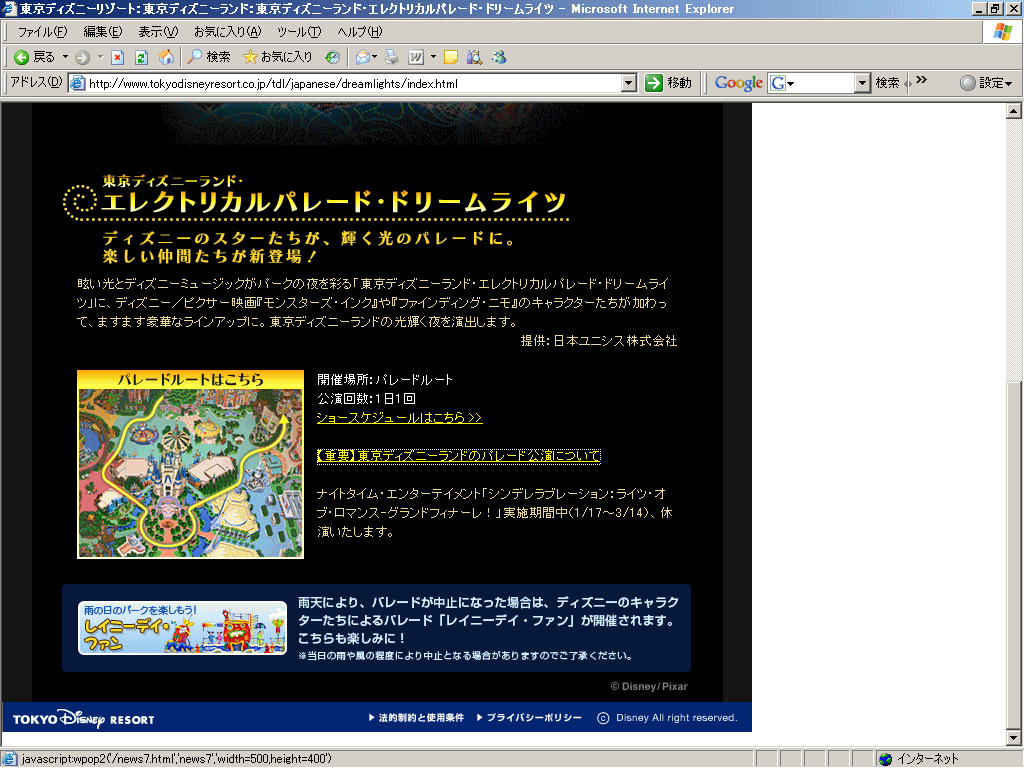The width and height of the screenshot is (1024, 768).
Task: Click into the address URL field
Action: 353,83
